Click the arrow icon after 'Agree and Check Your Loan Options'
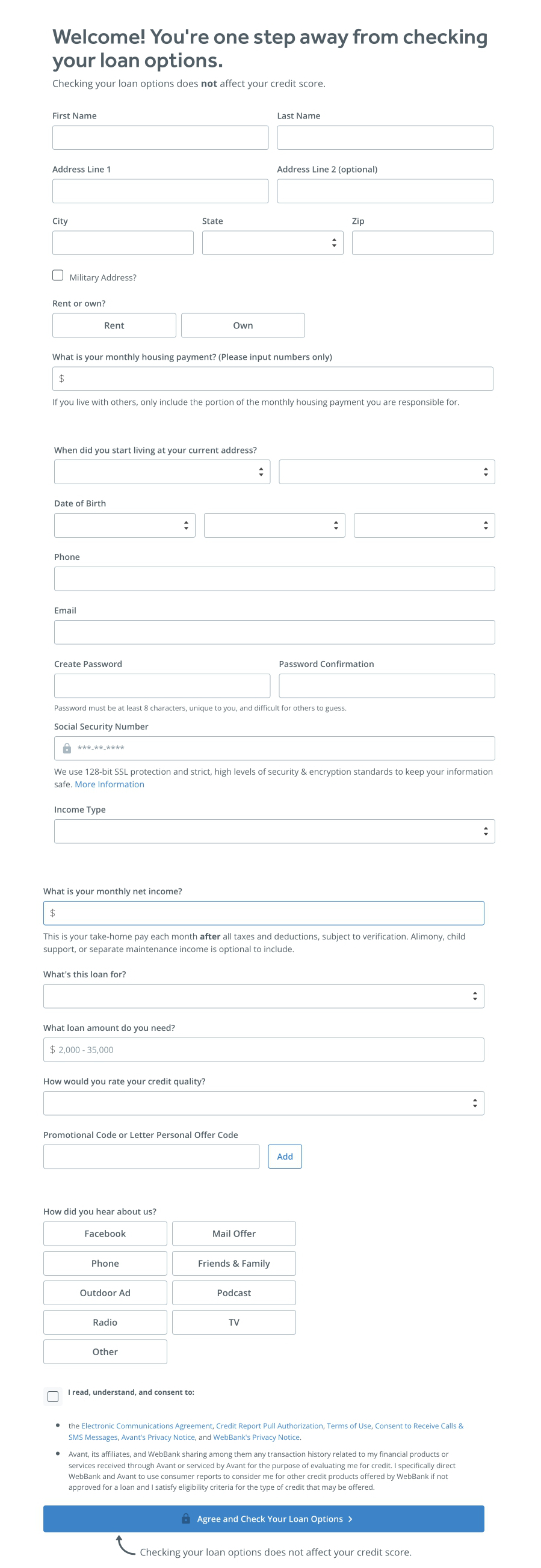Screen dimensions: 541x1568 click(x=350, y=1519)
